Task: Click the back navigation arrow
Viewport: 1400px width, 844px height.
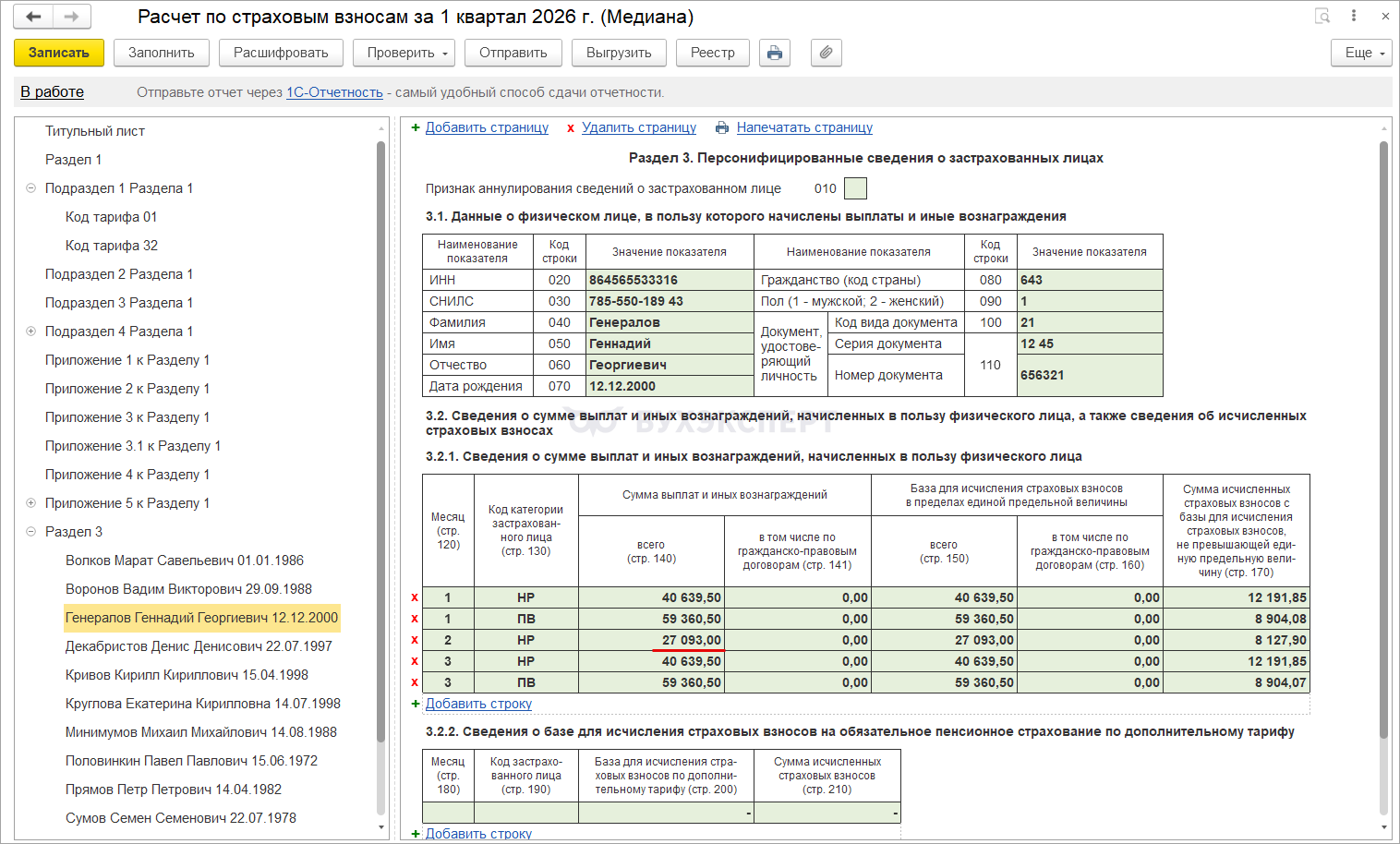Action: pos(33,17)
